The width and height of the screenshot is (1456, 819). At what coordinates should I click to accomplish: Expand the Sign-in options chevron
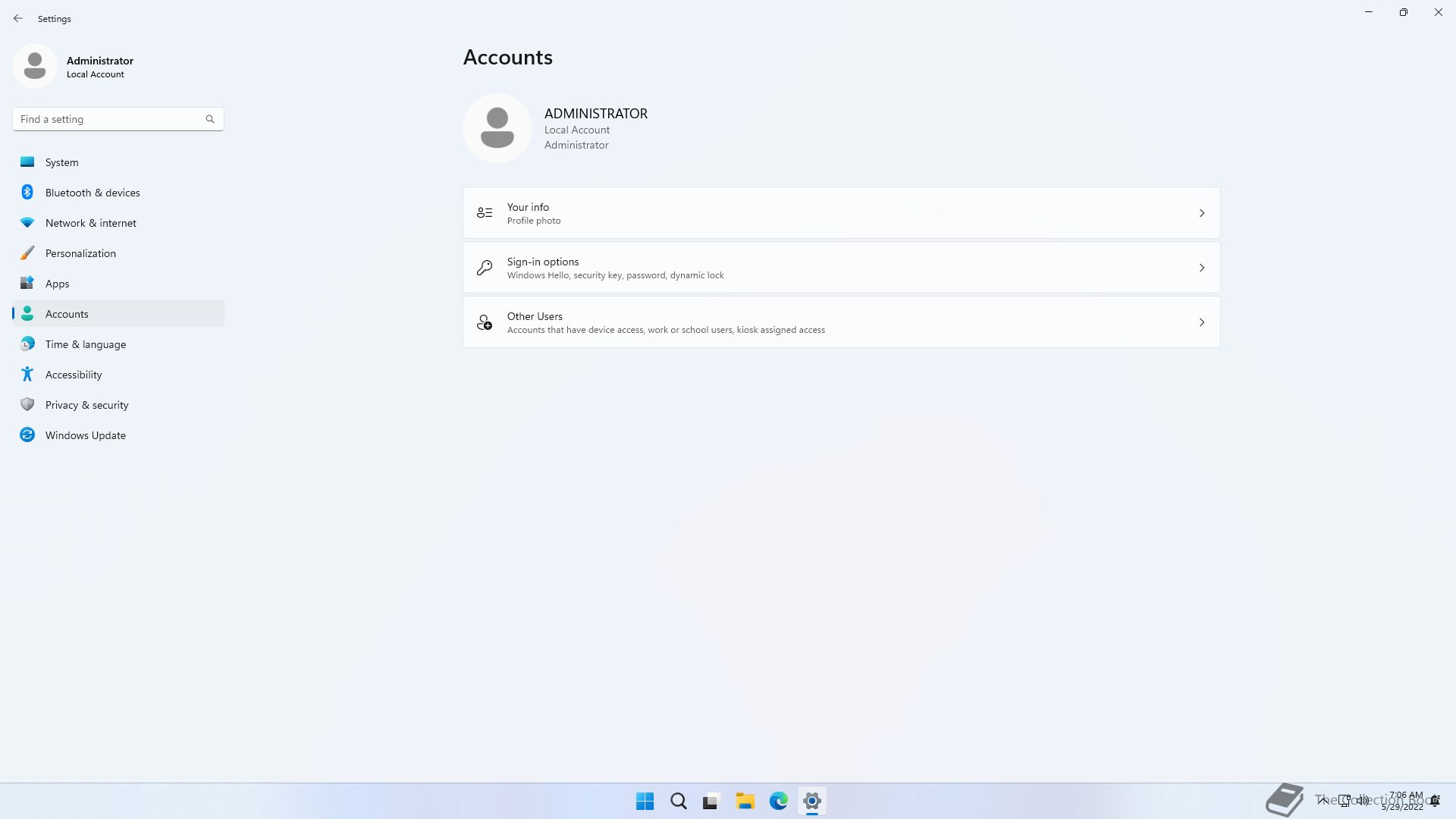click(1201, 268)
